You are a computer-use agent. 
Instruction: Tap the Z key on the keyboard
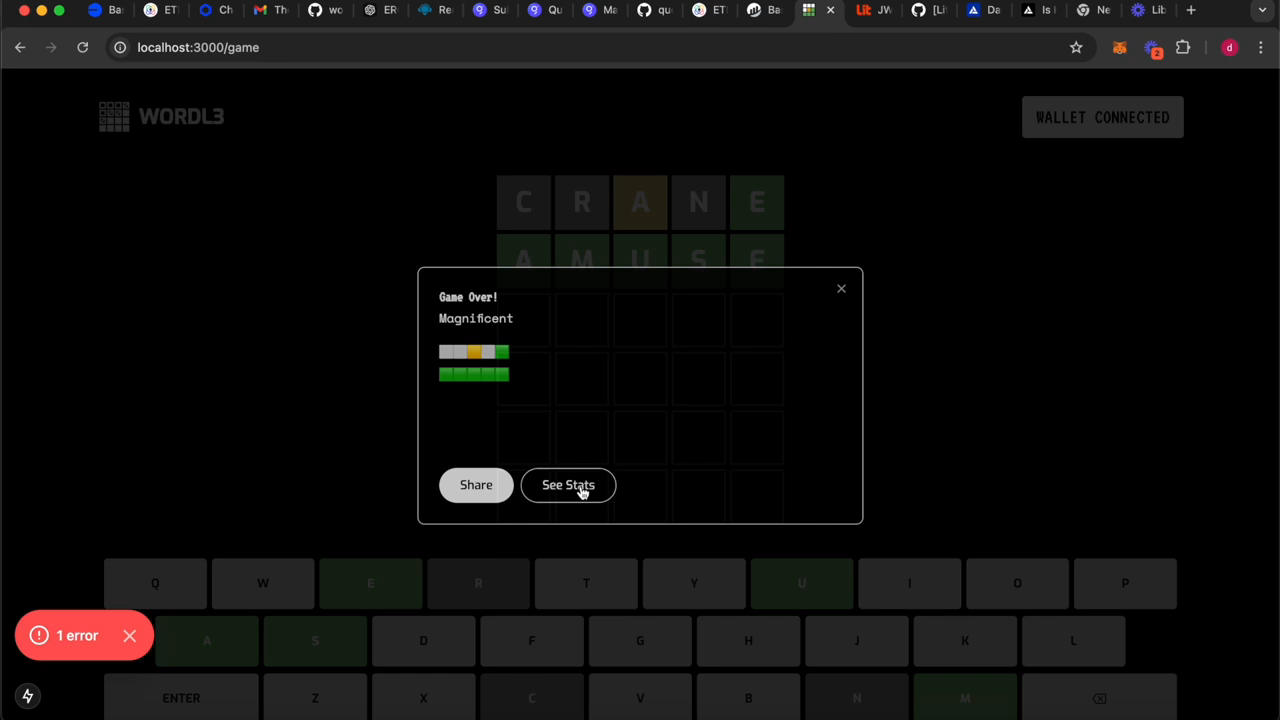(315, 698)
